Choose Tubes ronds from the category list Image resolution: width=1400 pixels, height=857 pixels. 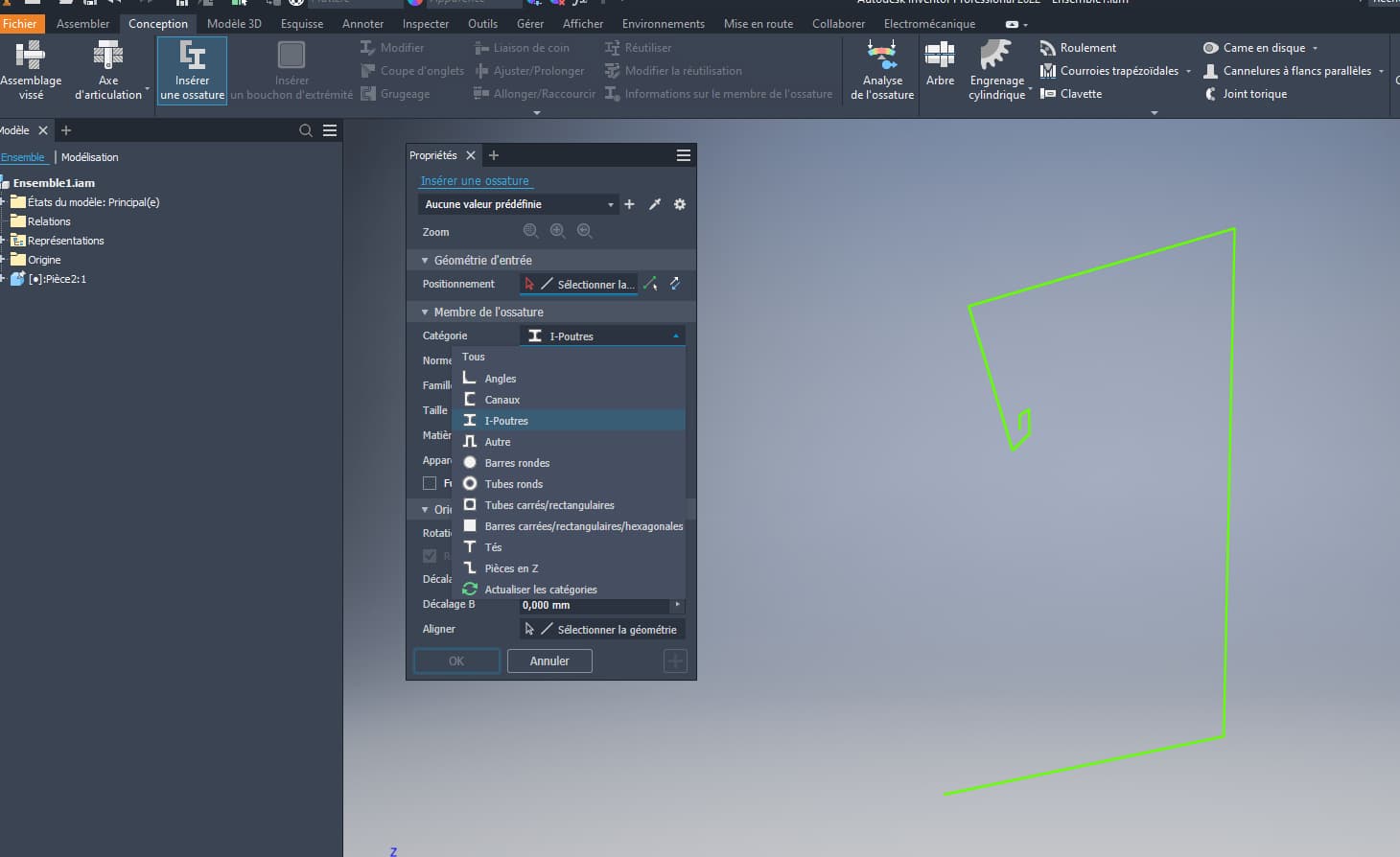(513, 484)
